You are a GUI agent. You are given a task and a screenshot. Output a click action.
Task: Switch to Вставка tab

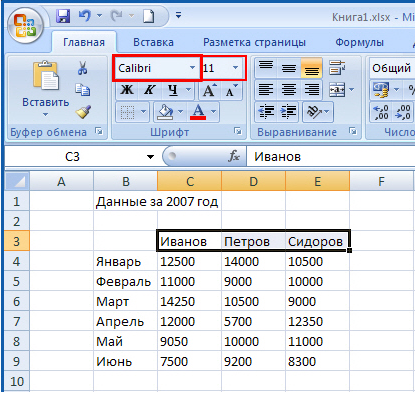coord(153,42)
